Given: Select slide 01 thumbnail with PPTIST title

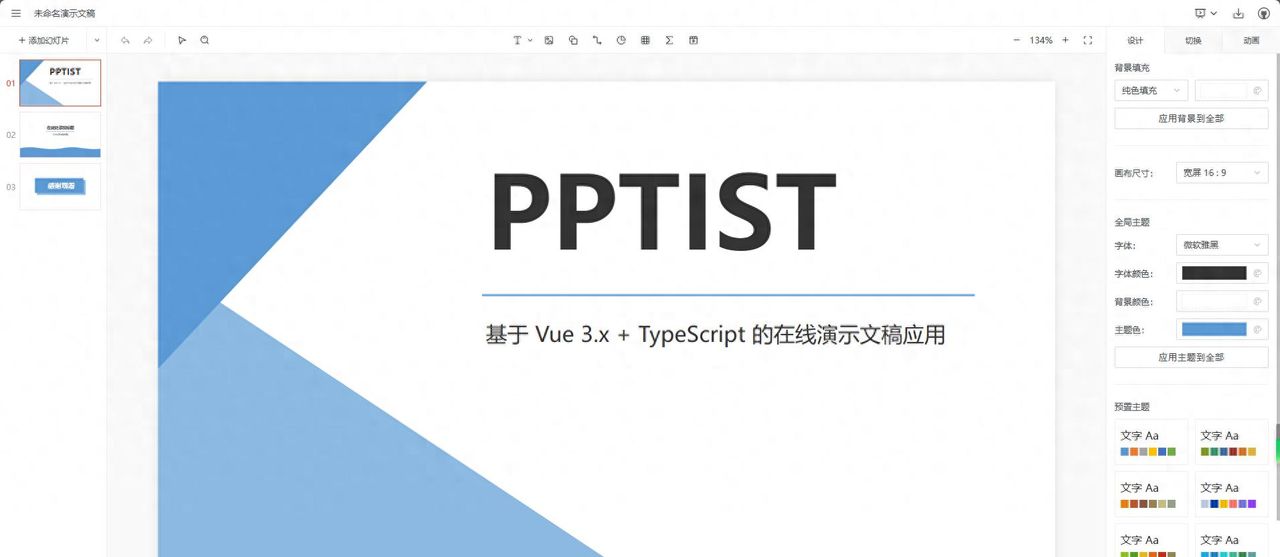Looking at the screenshot, I should click(60, 83).
